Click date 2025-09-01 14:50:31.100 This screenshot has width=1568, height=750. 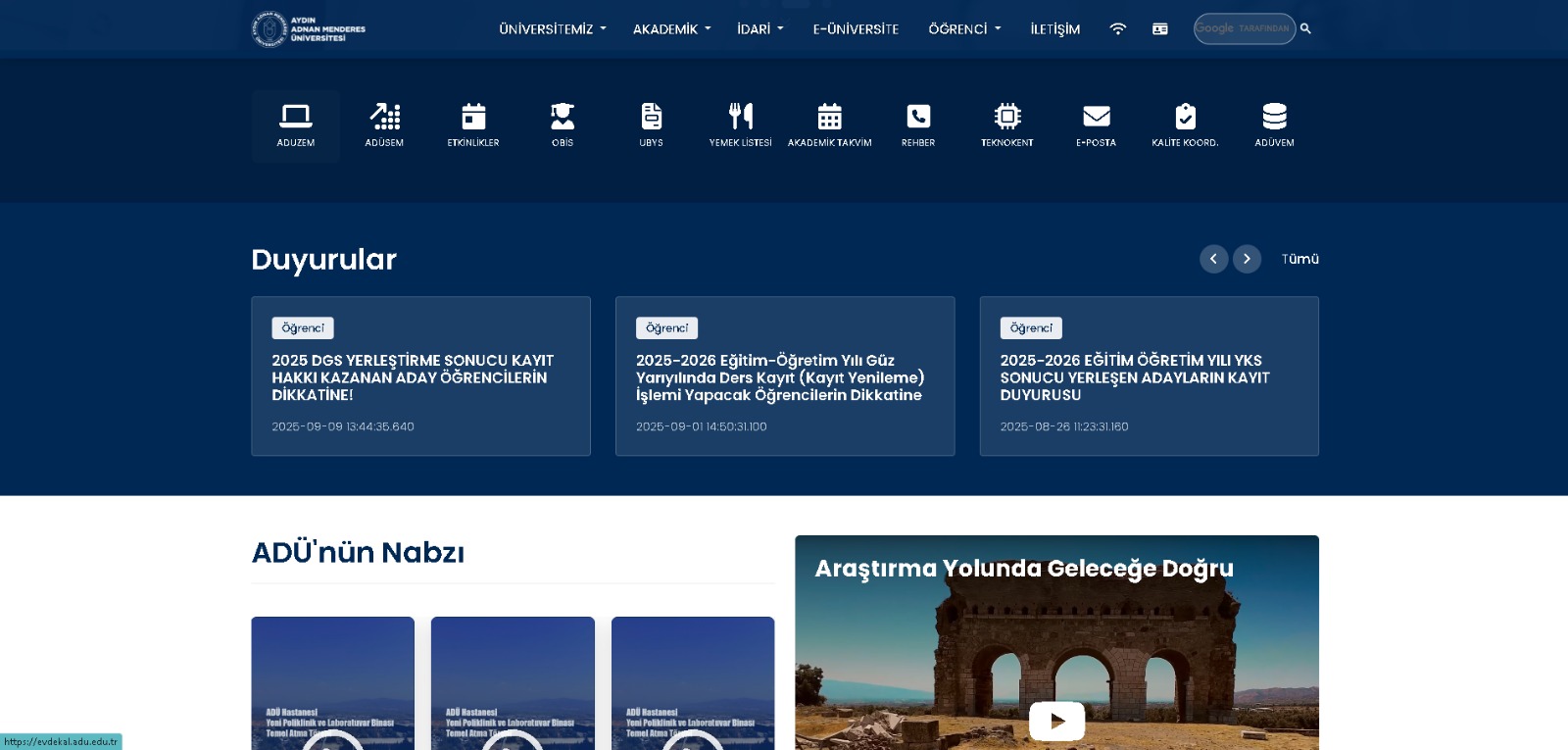coord(702,426)
